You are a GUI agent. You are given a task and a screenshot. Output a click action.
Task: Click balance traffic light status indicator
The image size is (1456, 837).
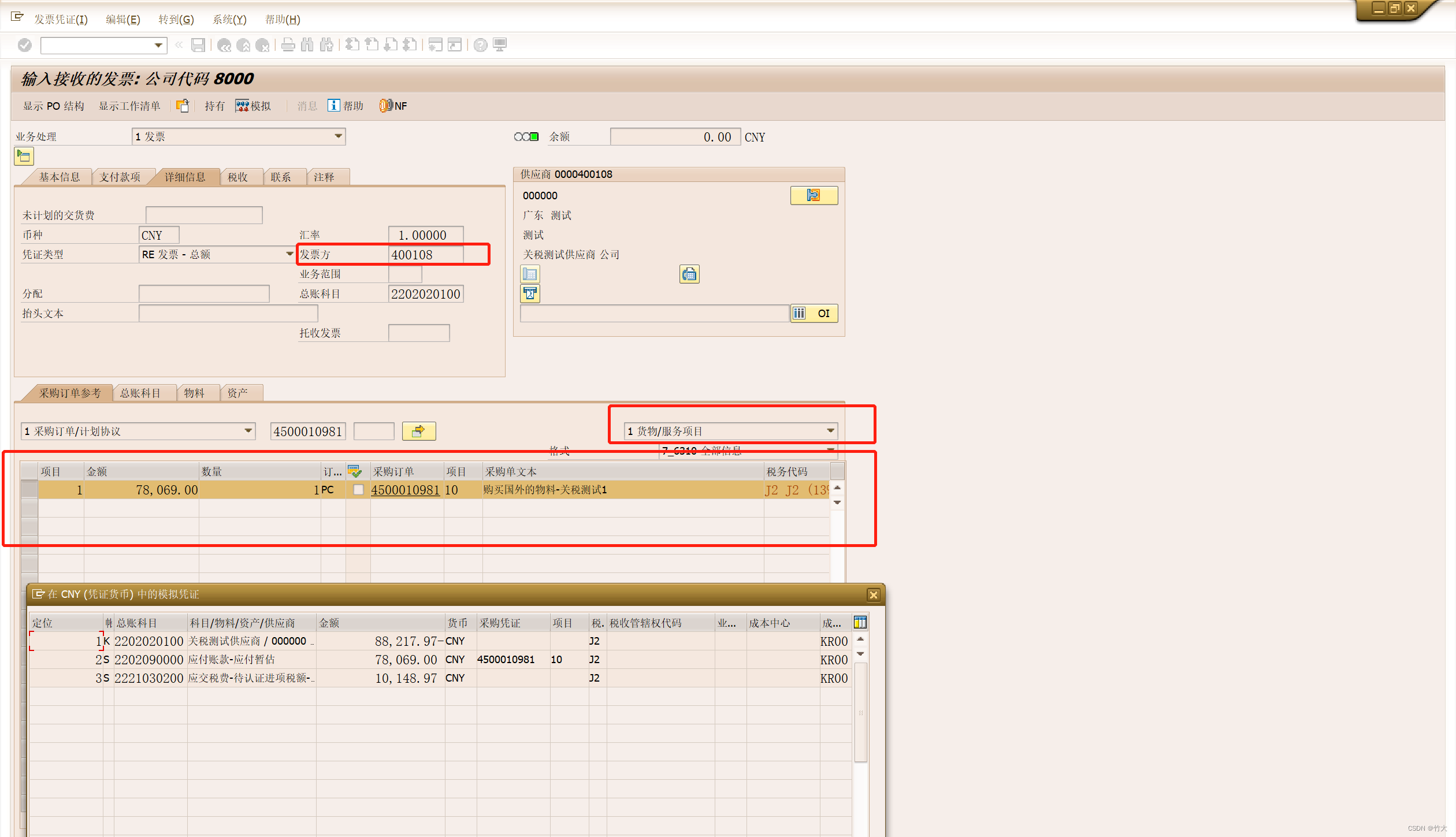tap(526, 137)
